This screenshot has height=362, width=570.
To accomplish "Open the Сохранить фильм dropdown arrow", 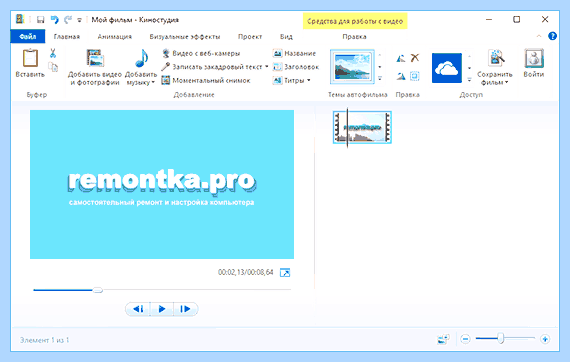I will (x=506, y=82).
